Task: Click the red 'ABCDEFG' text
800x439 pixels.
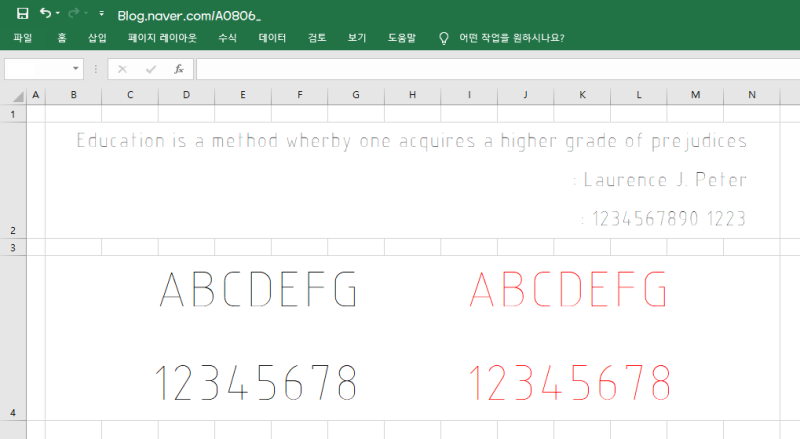Action: click(x=568, y=289)
